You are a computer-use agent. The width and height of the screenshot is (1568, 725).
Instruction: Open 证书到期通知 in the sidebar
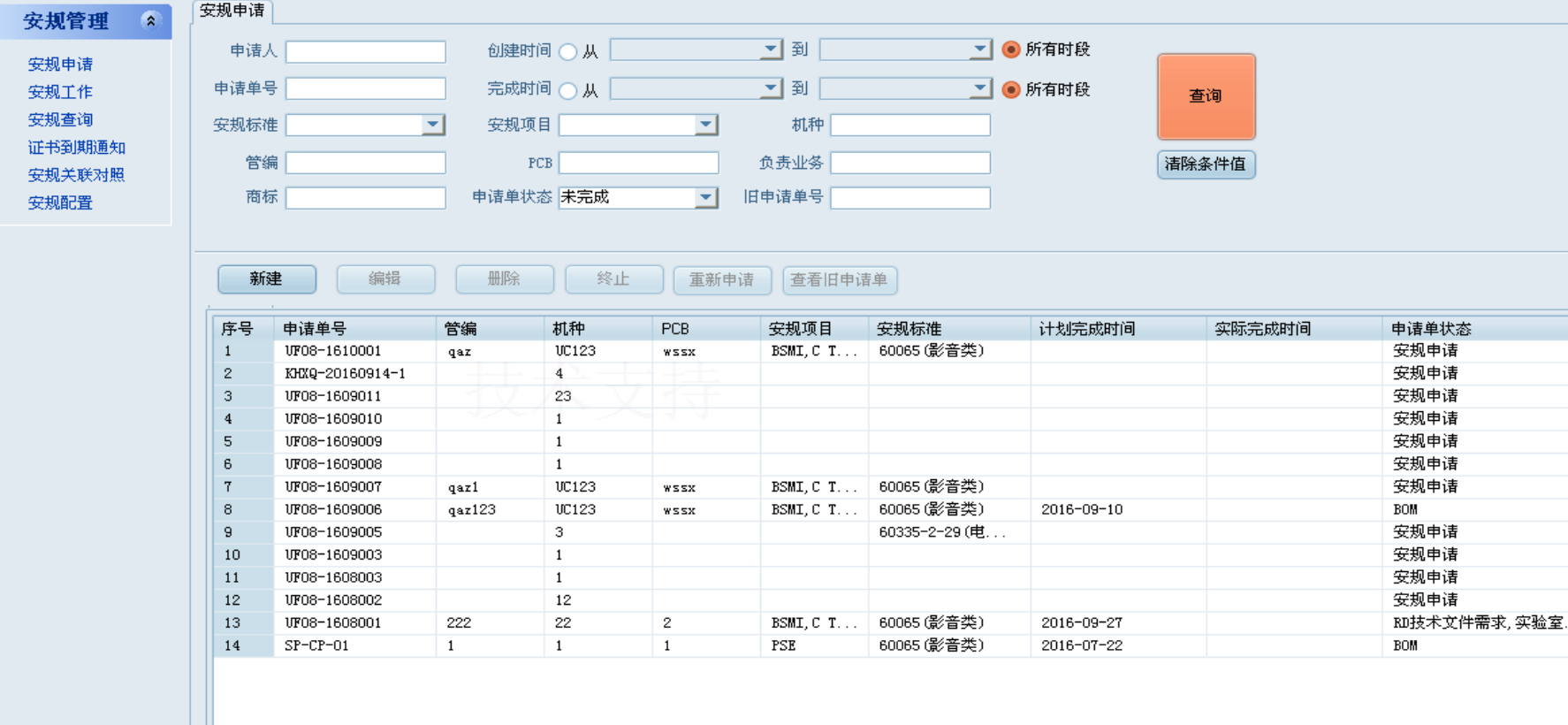click(77, 148)
